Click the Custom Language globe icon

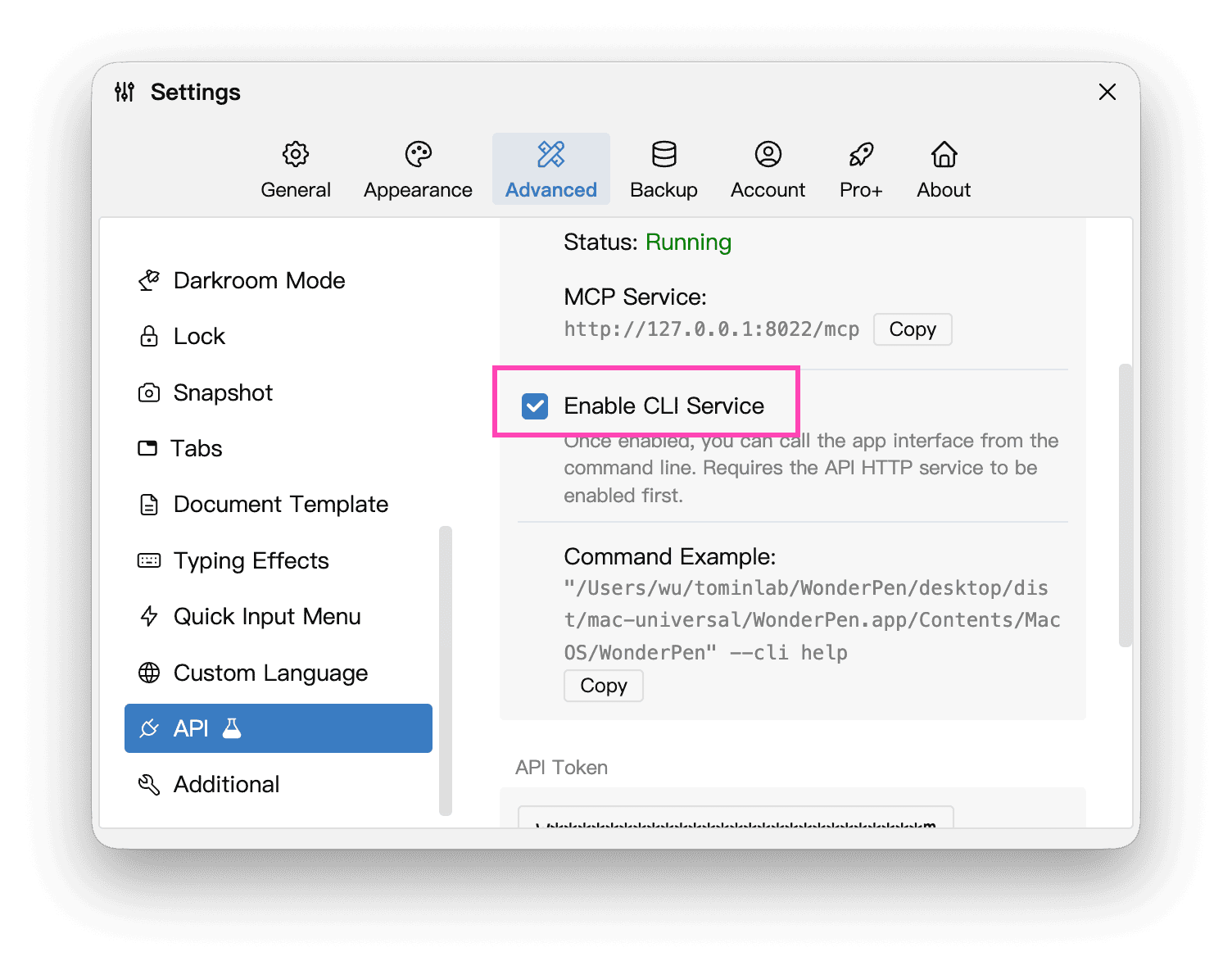click(149, 673)
